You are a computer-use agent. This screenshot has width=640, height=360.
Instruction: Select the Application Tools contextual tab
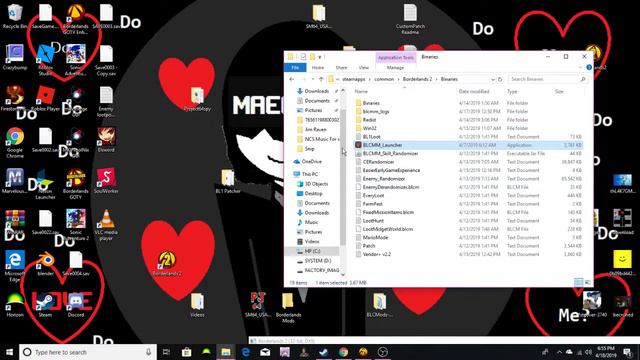point(396,58)
